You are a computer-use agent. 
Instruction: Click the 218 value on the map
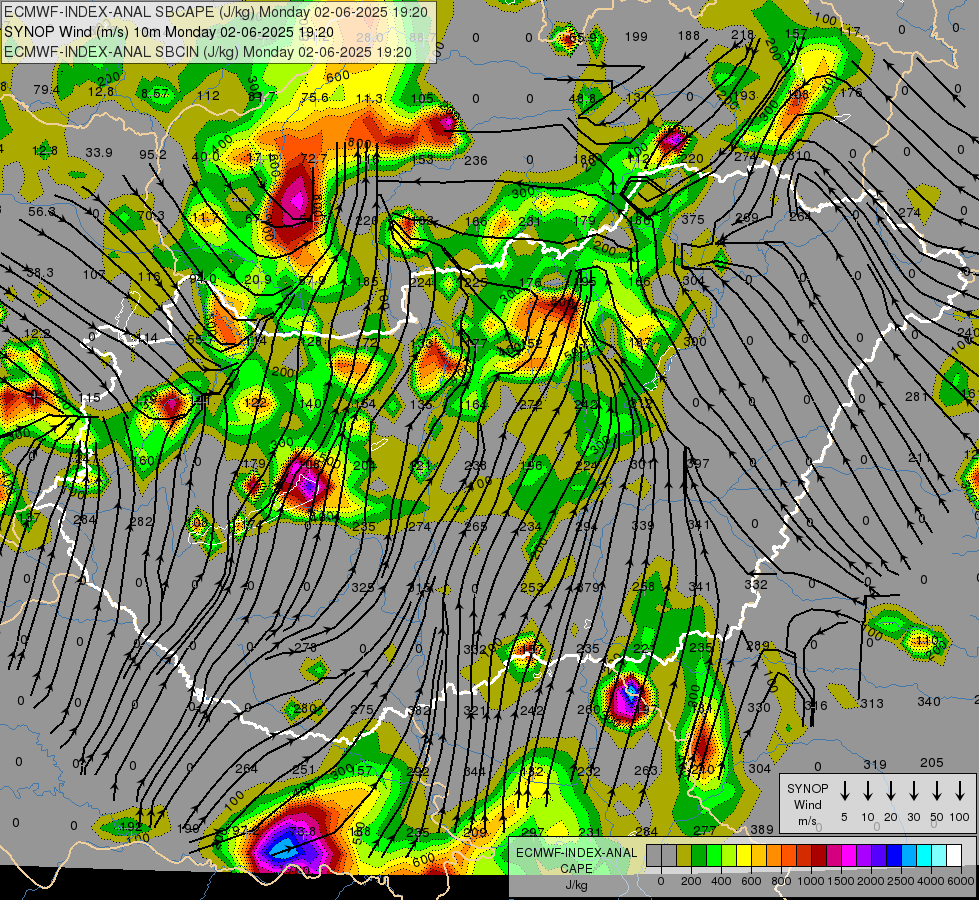(x=742, y=35)
